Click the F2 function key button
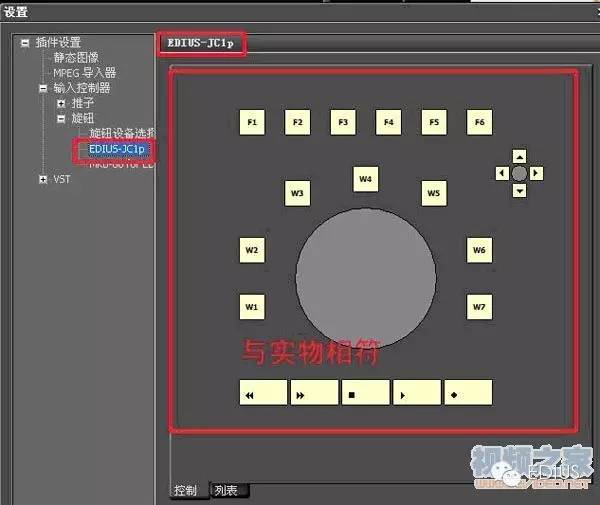 pyautogui.click(x=297, y=122)
